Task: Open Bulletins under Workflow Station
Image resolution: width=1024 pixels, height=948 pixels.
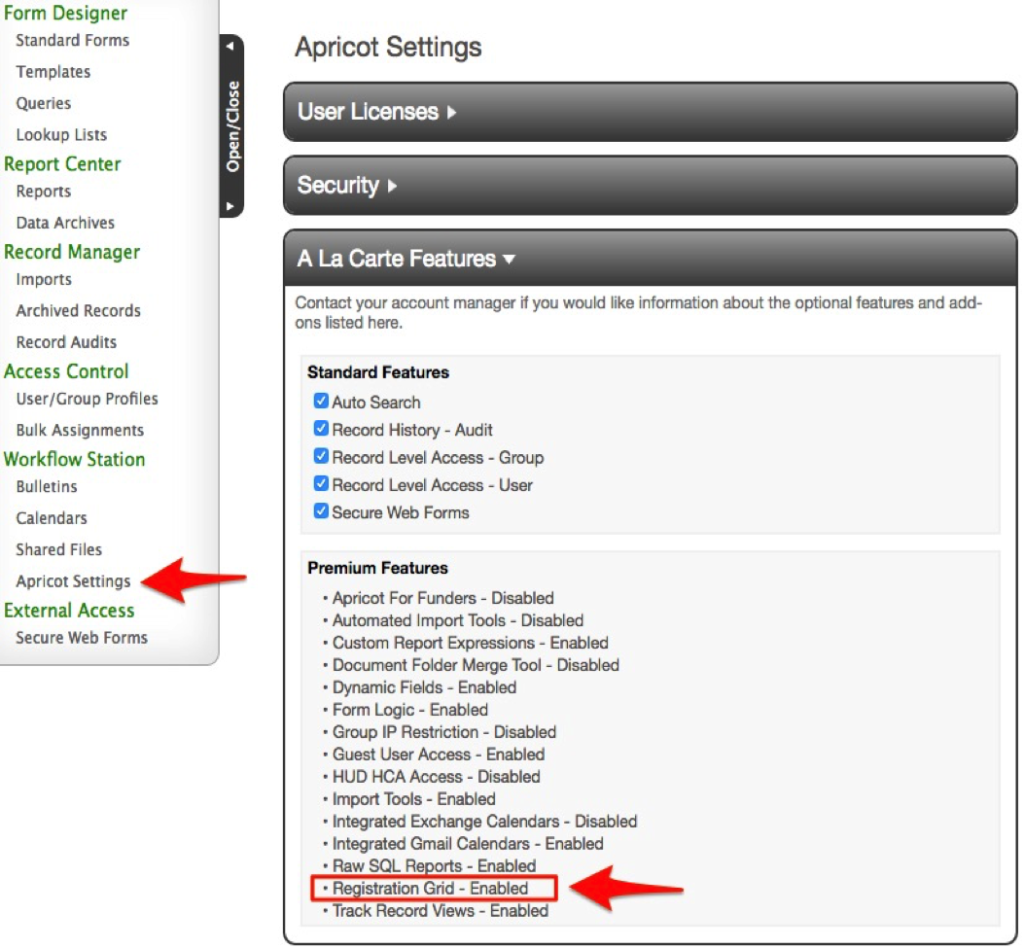Action: click(x=45, y=487)
